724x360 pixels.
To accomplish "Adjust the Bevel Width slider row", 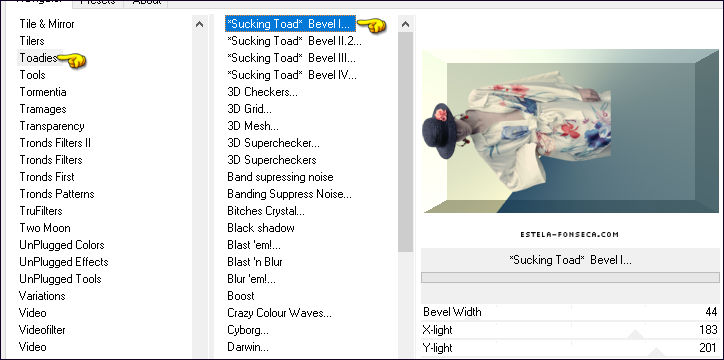I will [570, 312].
